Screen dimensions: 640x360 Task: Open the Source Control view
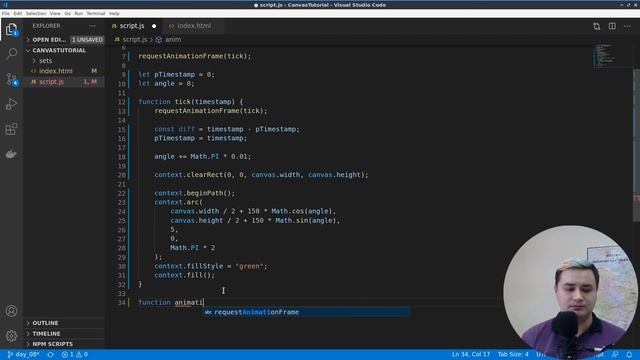click(x=11, y=79)
